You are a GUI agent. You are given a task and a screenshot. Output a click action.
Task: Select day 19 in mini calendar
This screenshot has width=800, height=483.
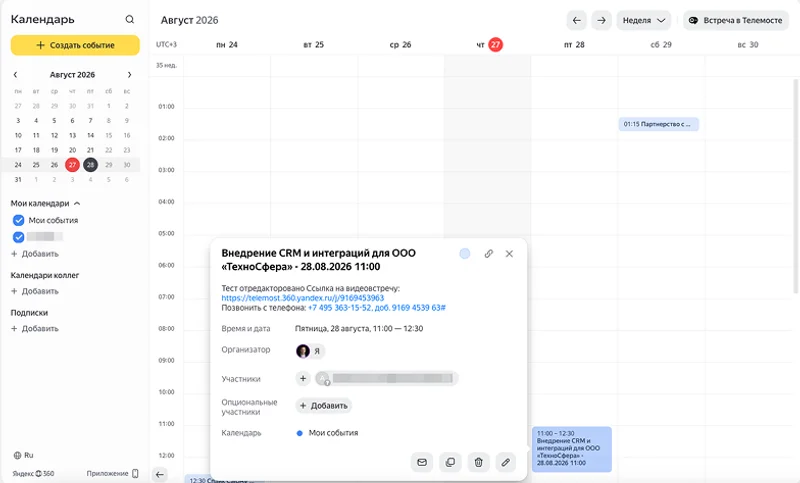(54, 150)
